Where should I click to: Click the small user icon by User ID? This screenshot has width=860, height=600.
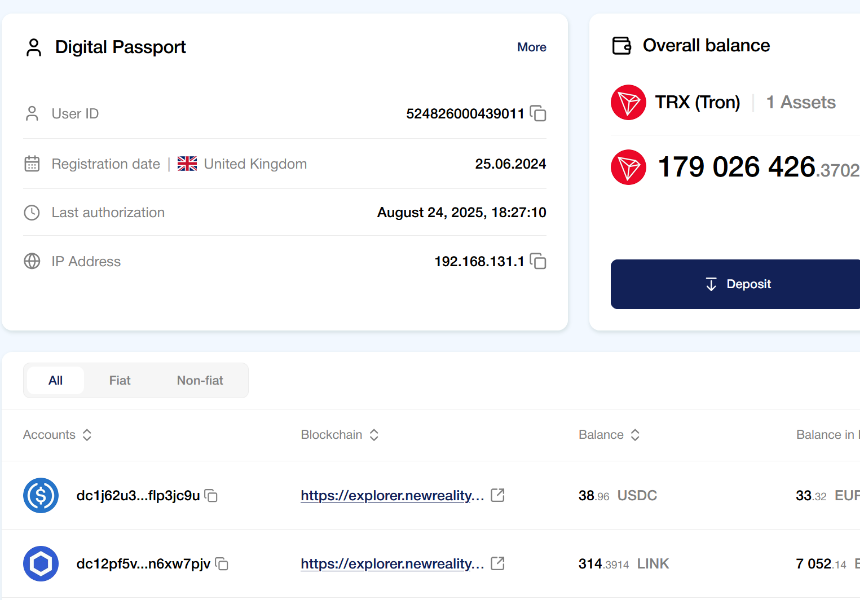point(32,114)
